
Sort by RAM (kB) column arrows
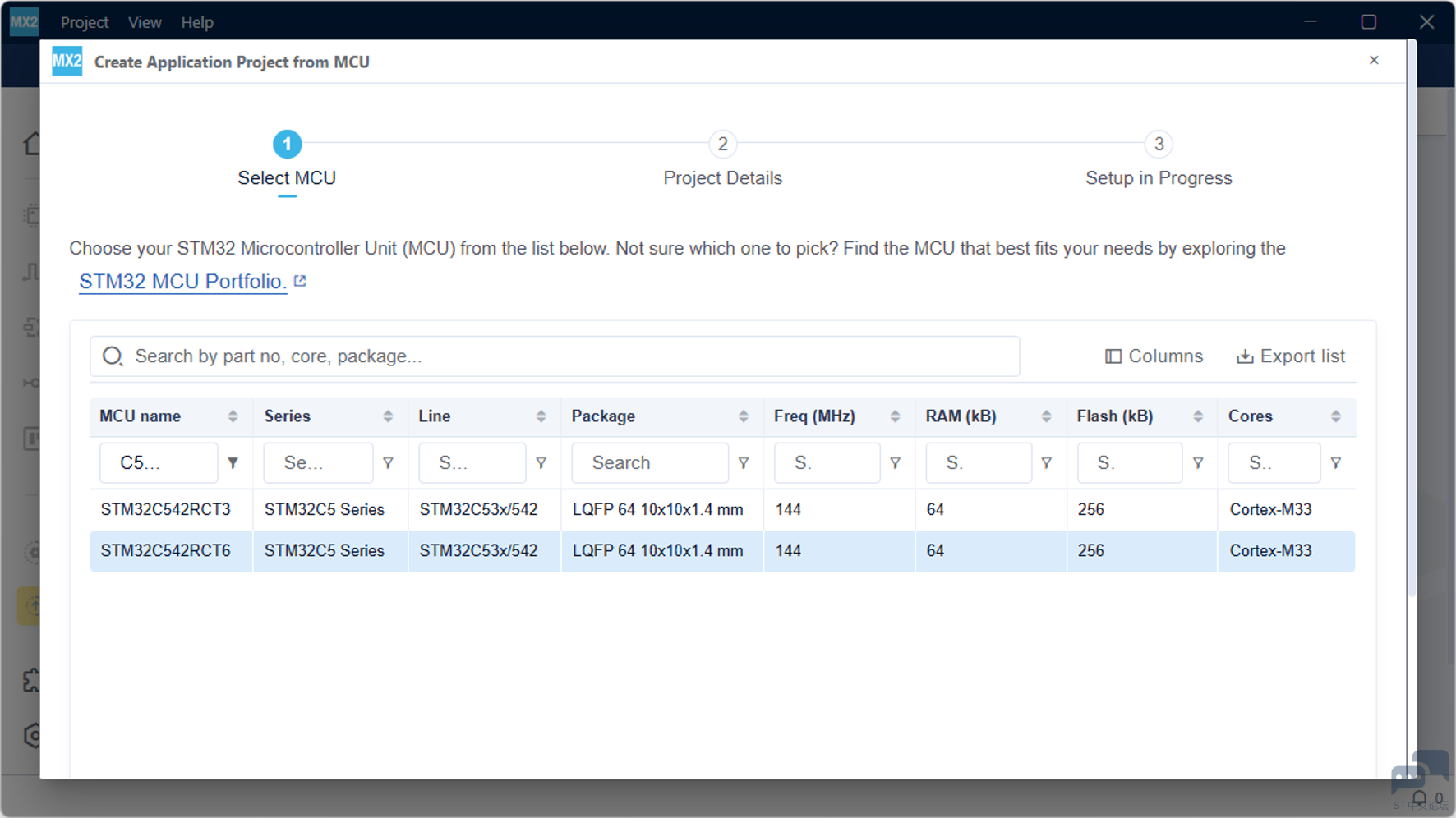[1046, 416]
